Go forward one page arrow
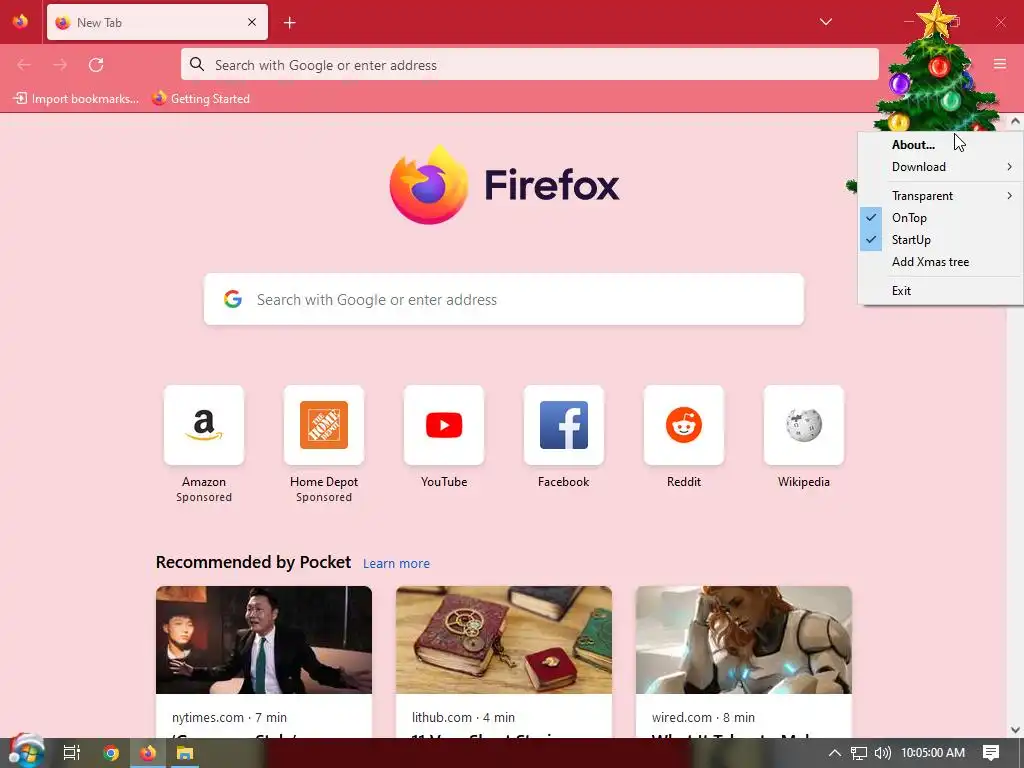Image resolution: width=1024 pixels, height=768 pixels. tap(60, 65)
